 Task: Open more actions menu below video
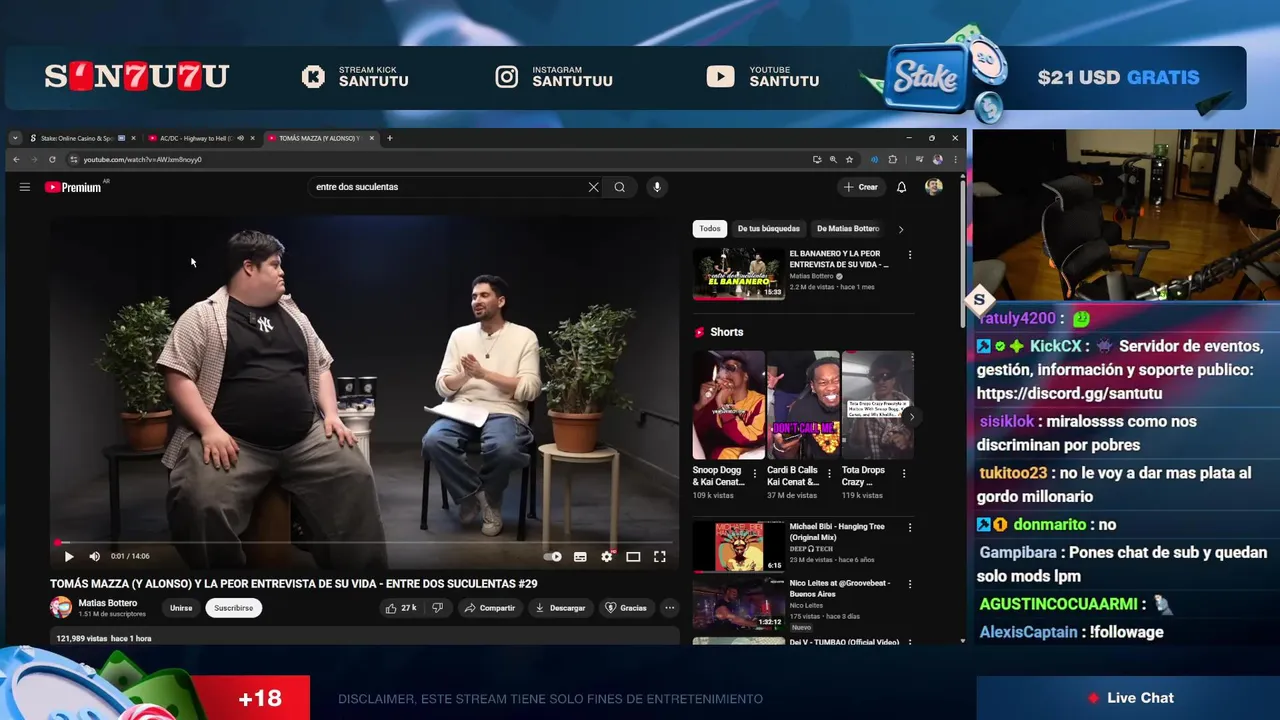670,608
